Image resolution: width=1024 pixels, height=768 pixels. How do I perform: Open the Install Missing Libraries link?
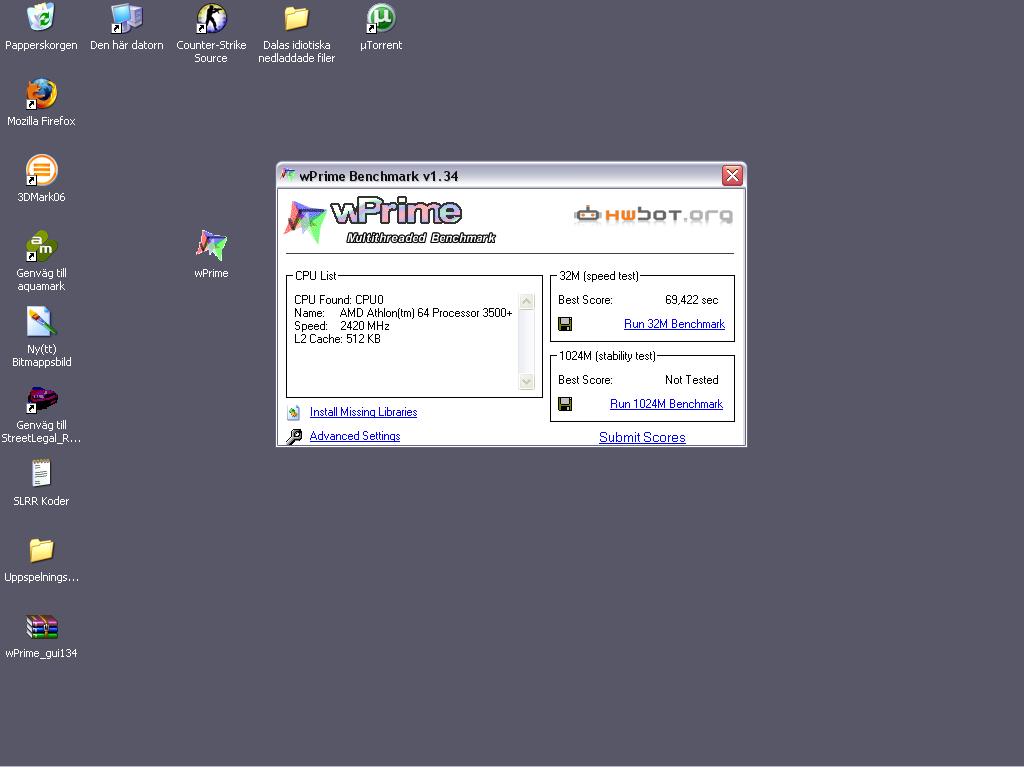363,412
